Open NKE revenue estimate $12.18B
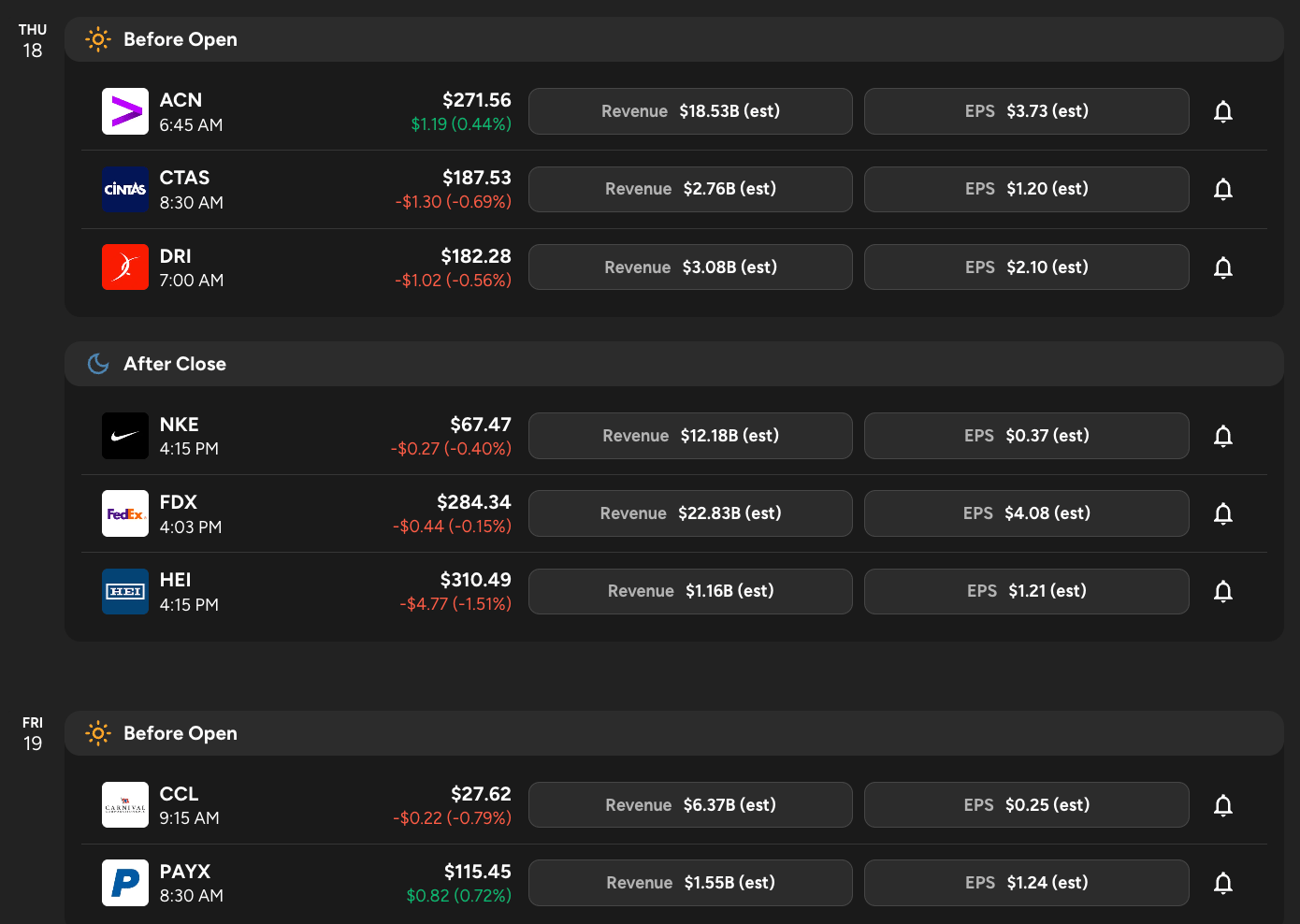Viewport: 1300px width, 924px height. [690, 436]
